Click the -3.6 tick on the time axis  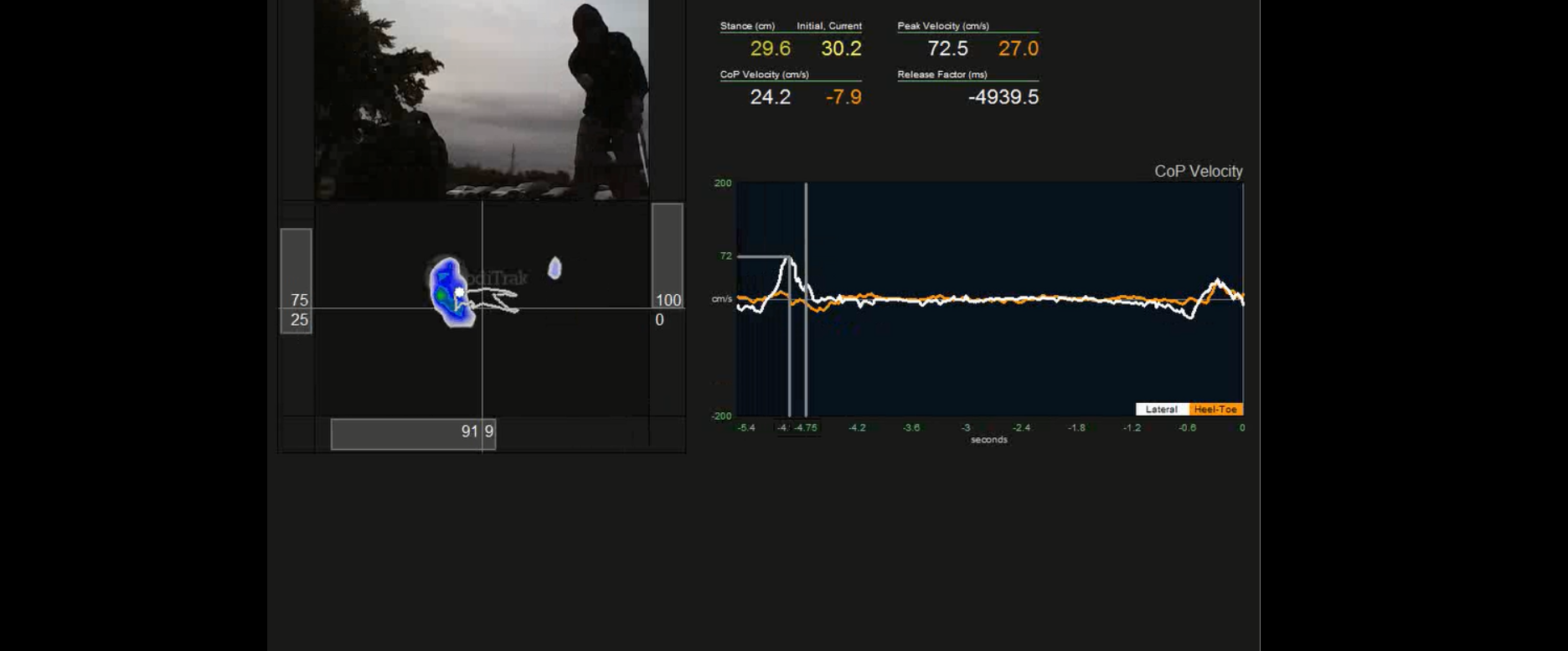(911, 428)
